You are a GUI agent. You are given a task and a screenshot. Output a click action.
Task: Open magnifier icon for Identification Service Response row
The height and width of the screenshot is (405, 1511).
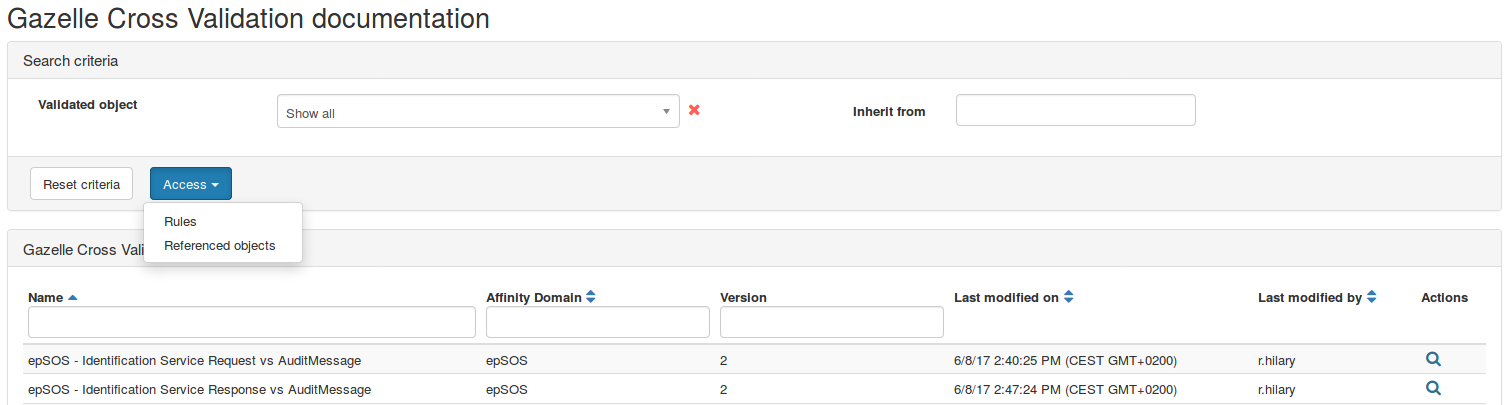(1433, 388)
